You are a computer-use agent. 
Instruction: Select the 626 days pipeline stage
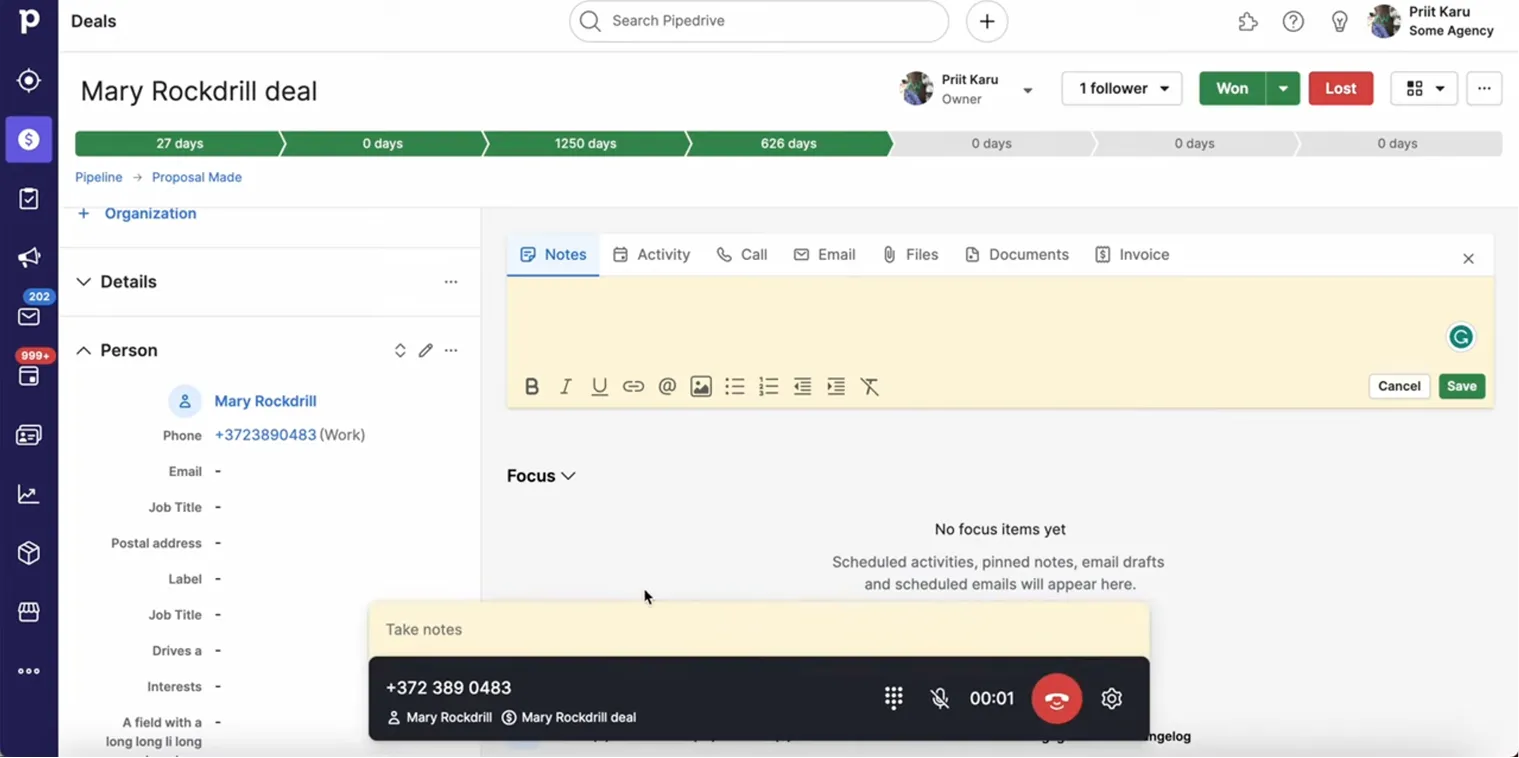[788, 144]
